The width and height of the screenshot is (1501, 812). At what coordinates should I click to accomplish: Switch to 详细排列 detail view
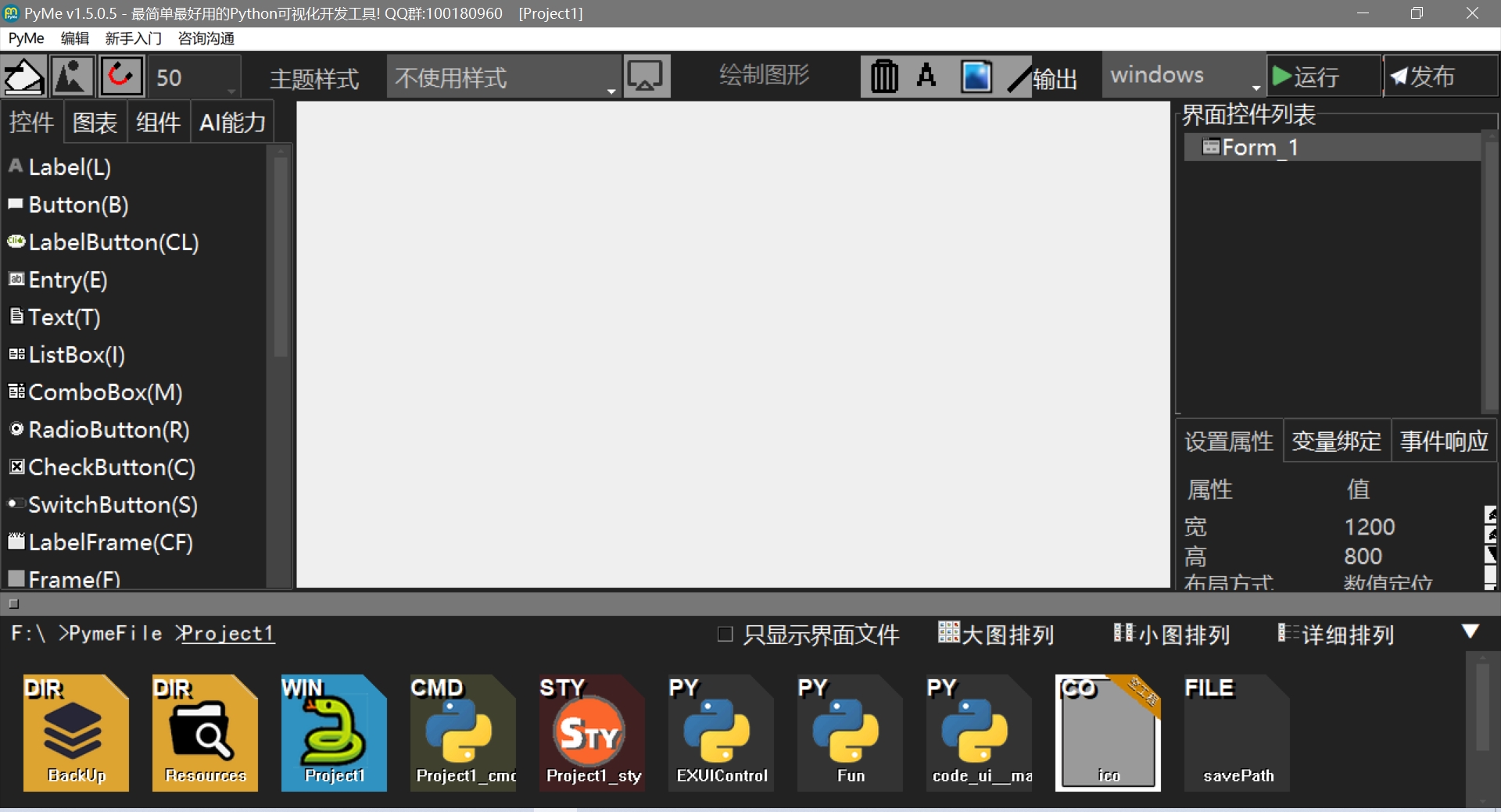[1336, 634]
